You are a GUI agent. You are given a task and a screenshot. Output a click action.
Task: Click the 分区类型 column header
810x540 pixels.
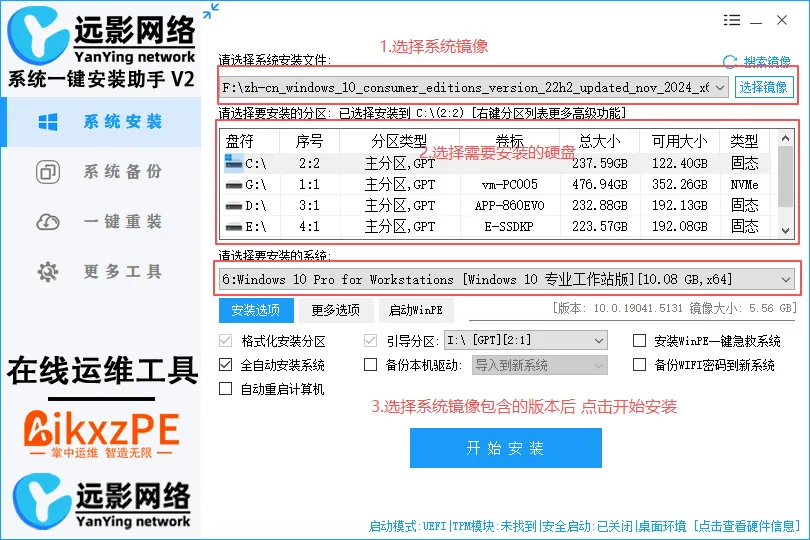point(399,141)
